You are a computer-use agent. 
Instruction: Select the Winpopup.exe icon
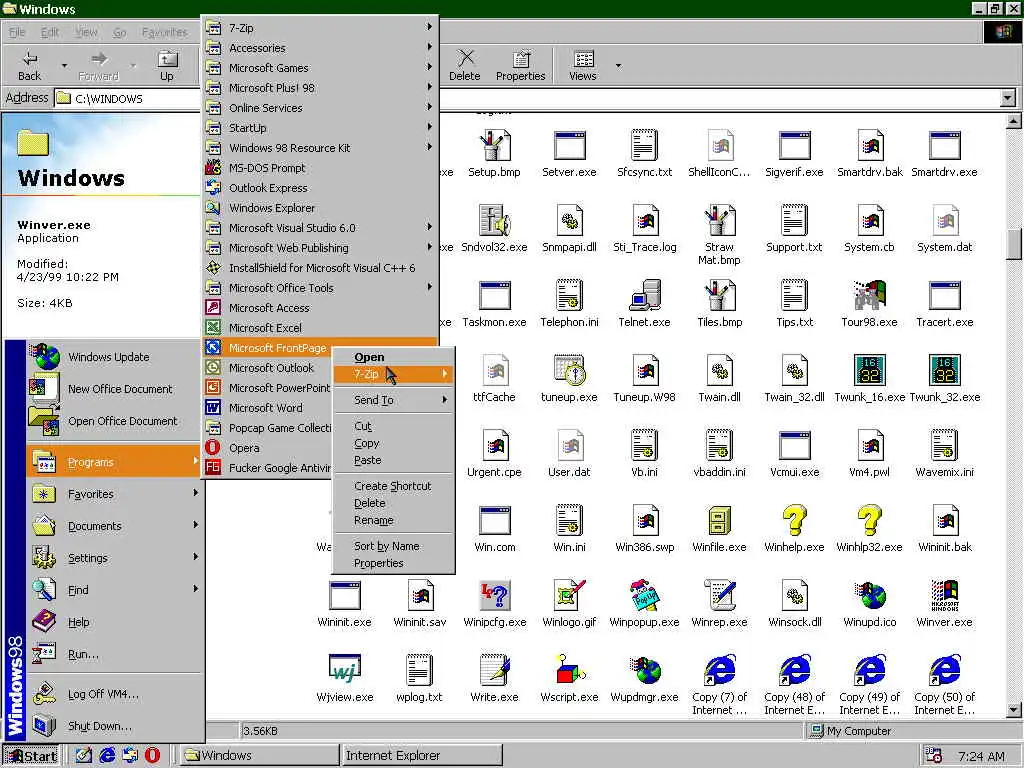645,596
